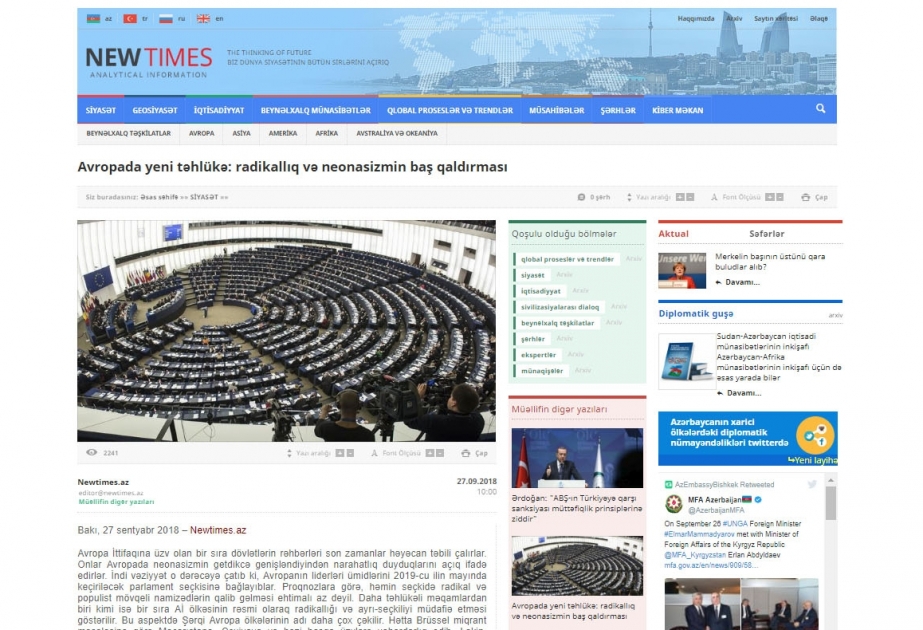Click the New Times logo
The image size is (923, 630).
point(149,62)
